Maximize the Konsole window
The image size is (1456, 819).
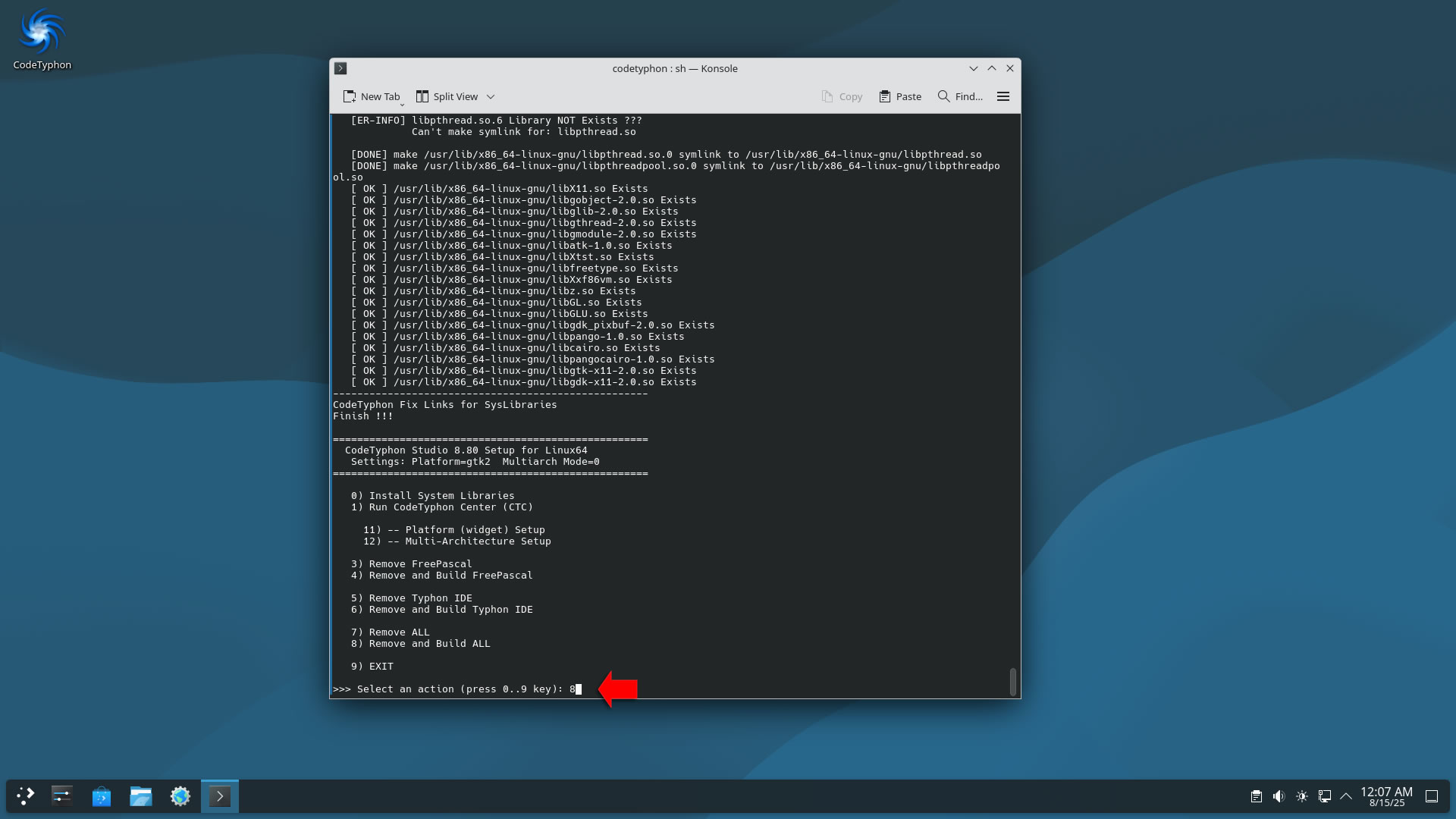tap(992, 68)
